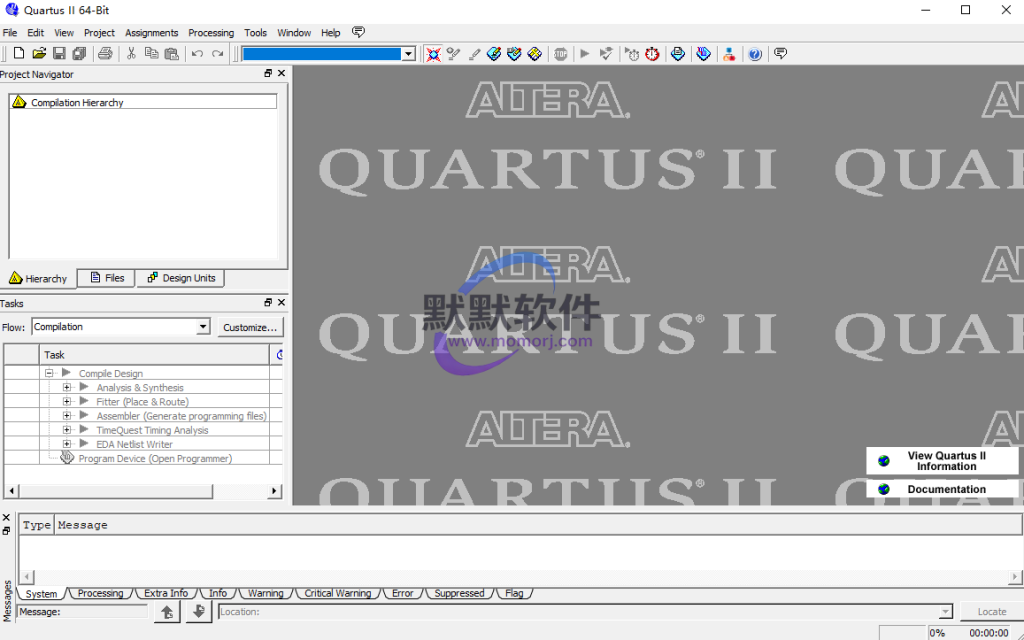The image size is (1024, 640).
Task: Click the Customize... button
Action: (250, 327)
